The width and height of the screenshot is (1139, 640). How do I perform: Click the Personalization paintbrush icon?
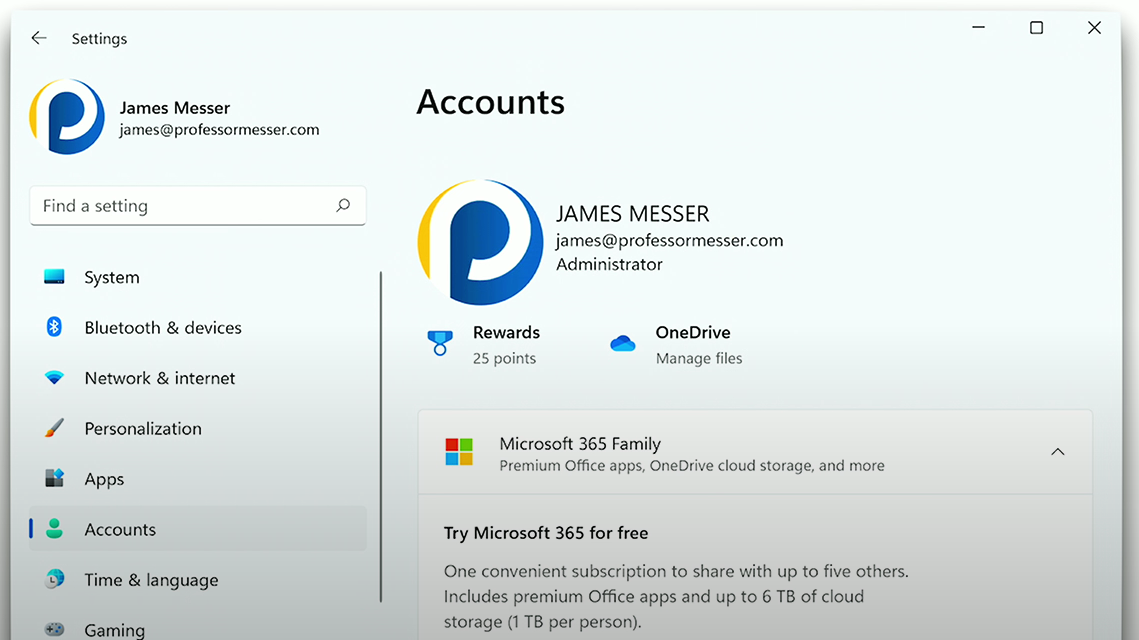pyautogui.click(x=54, y=428)
